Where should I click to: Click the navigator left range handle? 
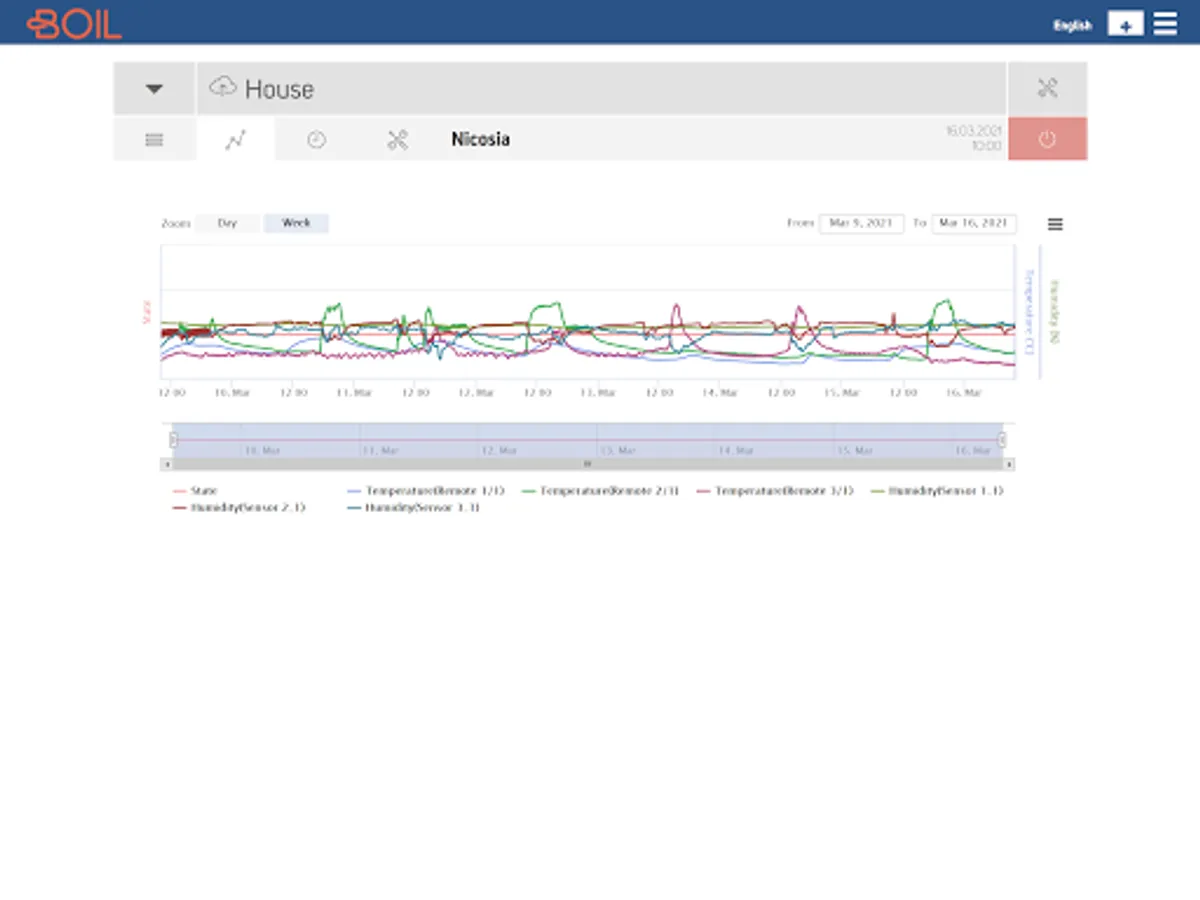click(x=174, y=440)
